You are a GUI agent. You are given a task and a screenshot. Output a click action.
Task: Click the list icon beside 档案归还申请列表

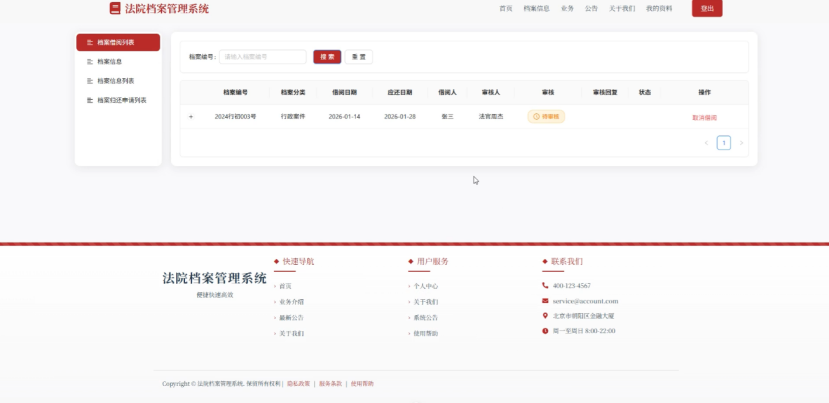click(90, 100)
